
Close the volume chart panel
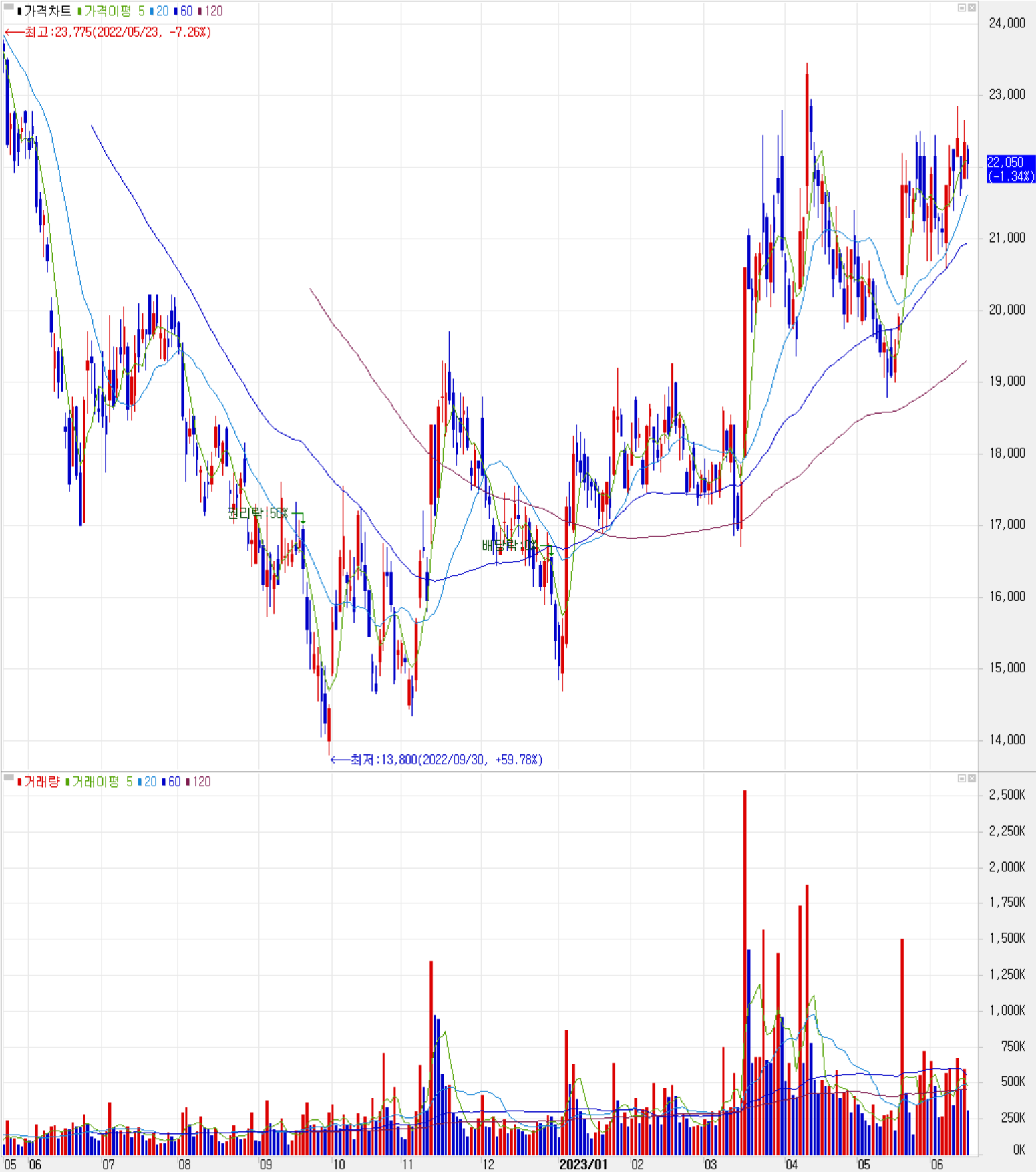pos(972,778)
